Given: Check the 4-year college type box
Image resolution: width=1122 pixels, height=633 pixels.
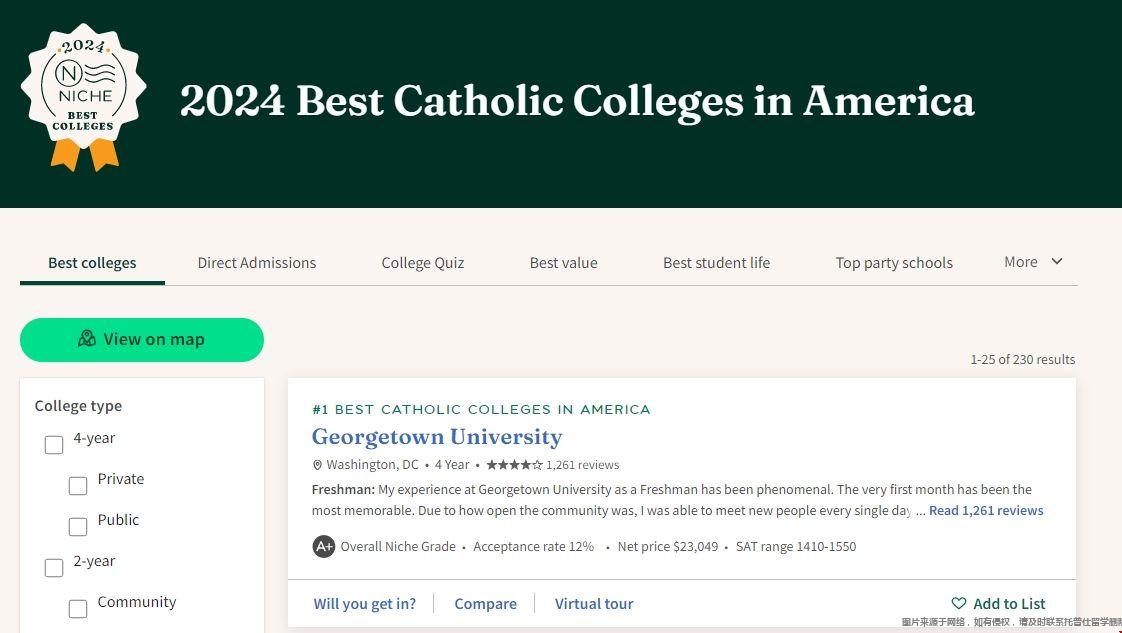Looking at the screenshot, I should [x=54, y=445].
